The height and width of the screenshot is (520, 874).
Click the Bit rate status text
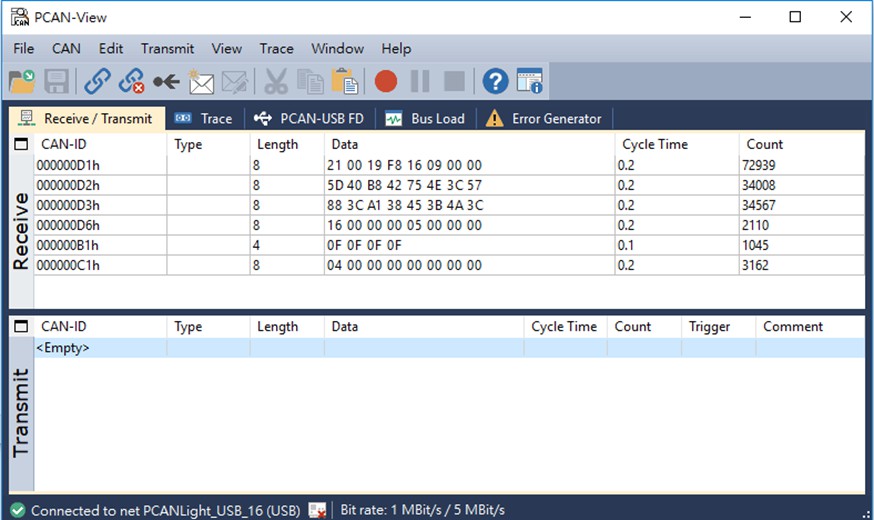click(422, 510)
